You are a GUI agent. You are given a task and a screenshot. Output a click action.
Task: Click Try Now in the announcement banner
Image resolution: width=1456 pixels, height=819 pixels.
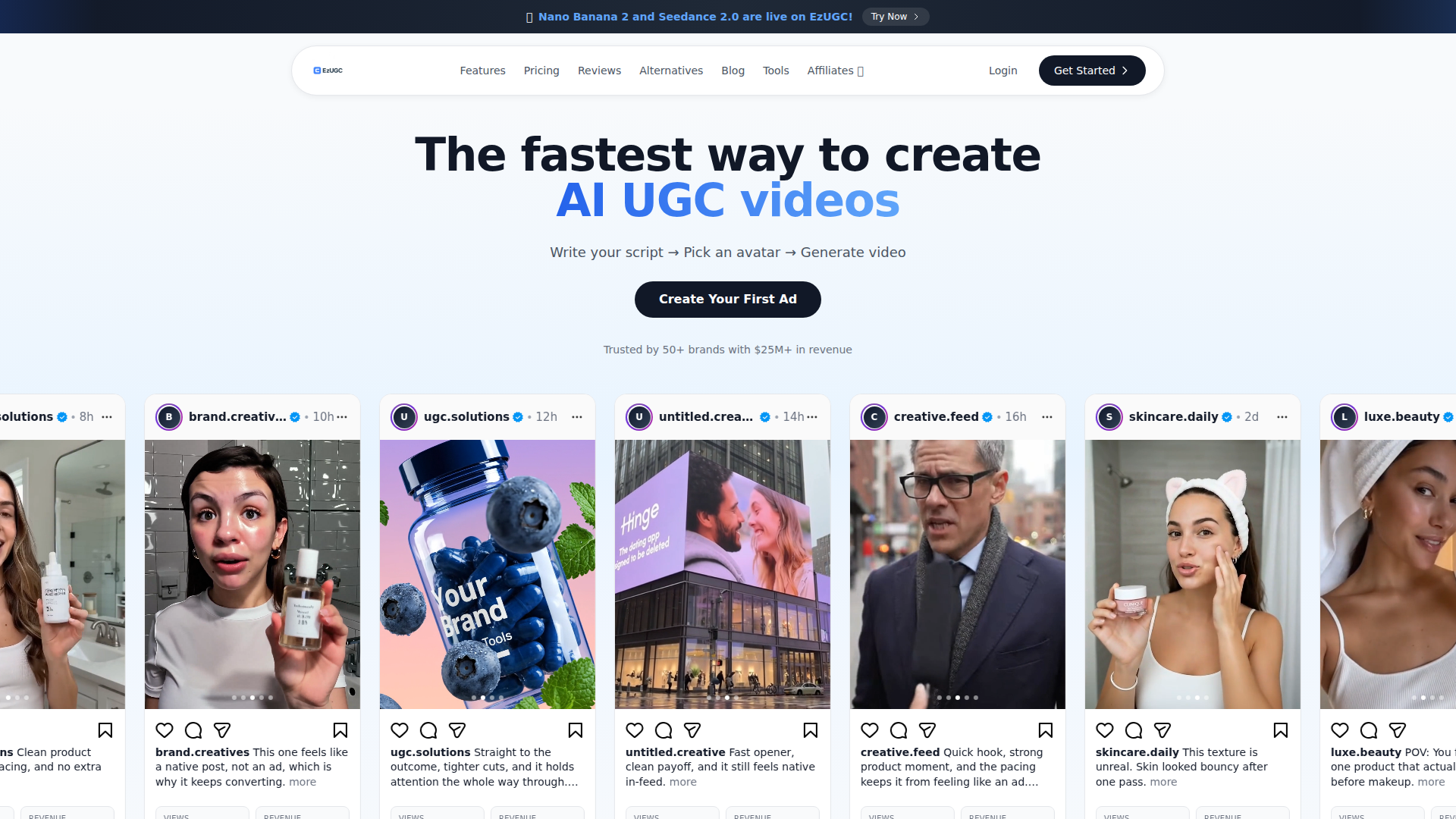click(896, 17)
